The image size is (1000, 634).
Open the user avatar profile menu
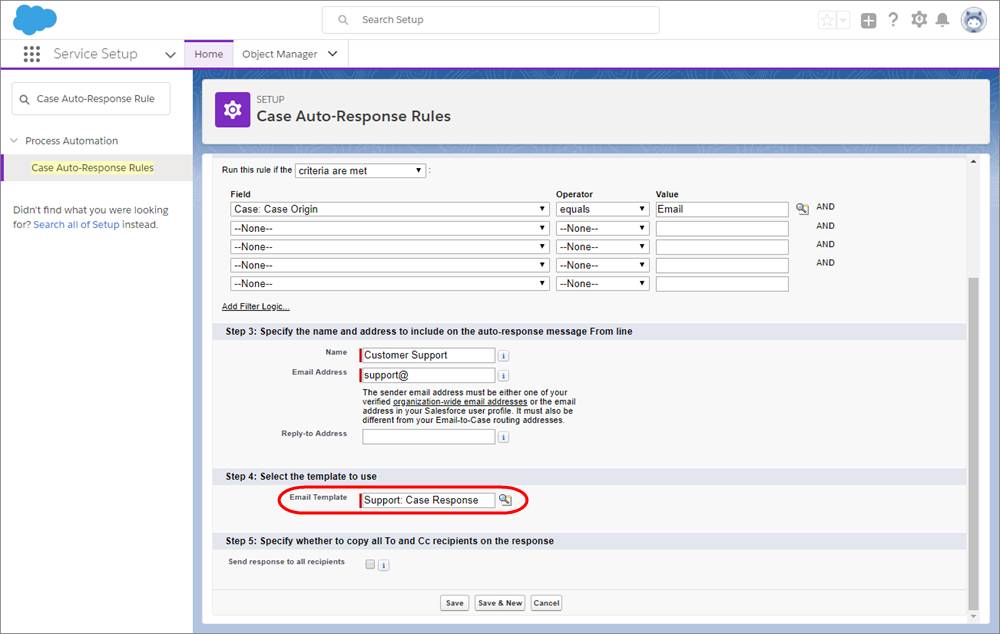pyautogui.click(x=973, y=20)
